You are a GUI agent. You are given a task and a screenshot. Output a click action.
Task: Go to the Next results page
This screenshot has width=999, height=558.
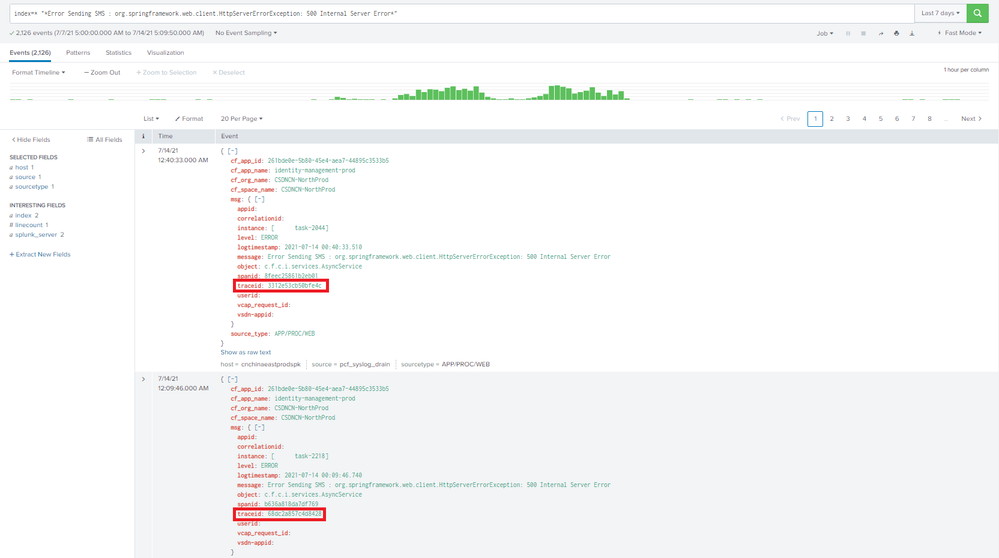[x=970, y=118]
